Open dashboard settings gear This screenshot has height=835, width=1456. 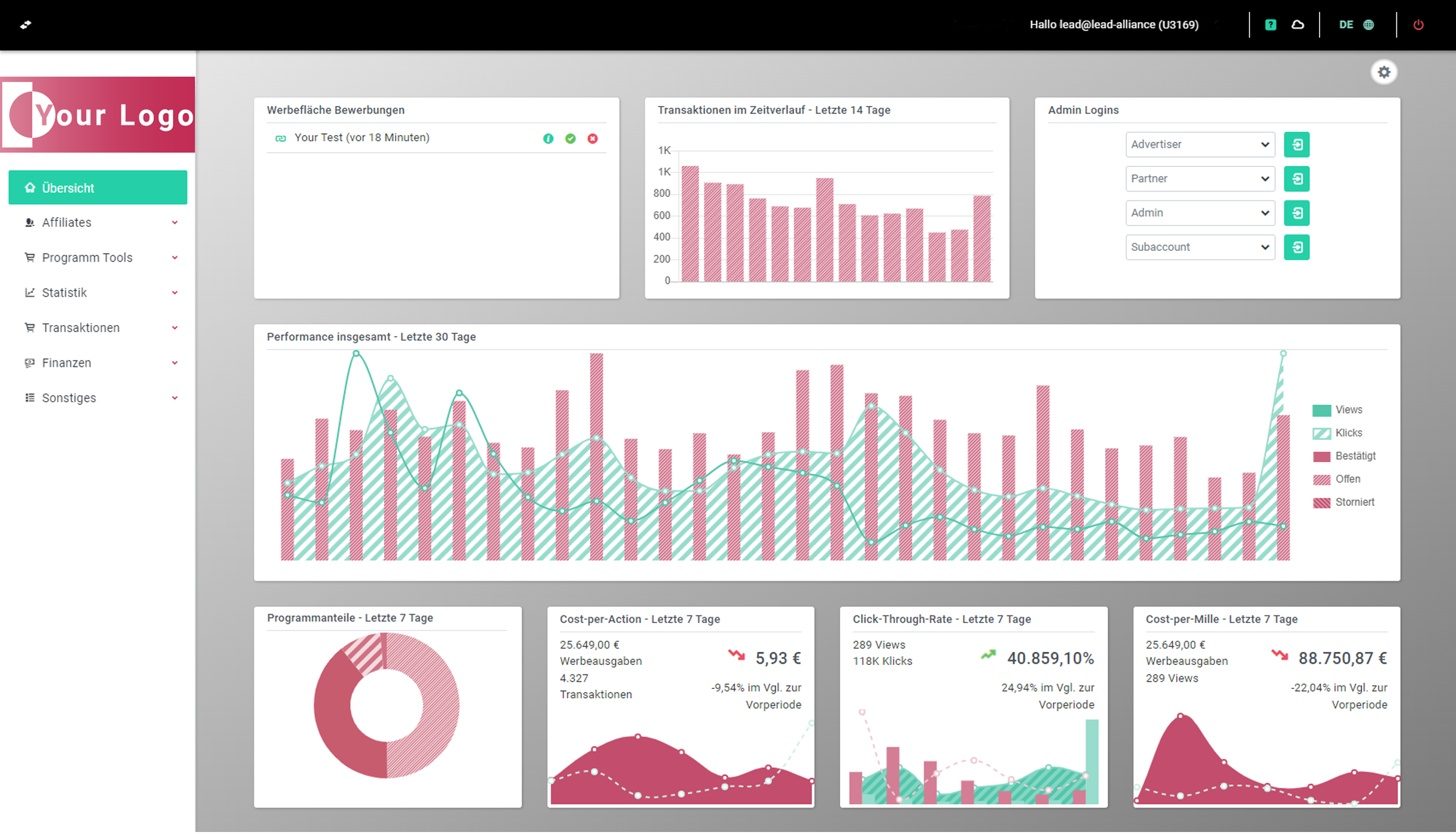pos(1384,72)
